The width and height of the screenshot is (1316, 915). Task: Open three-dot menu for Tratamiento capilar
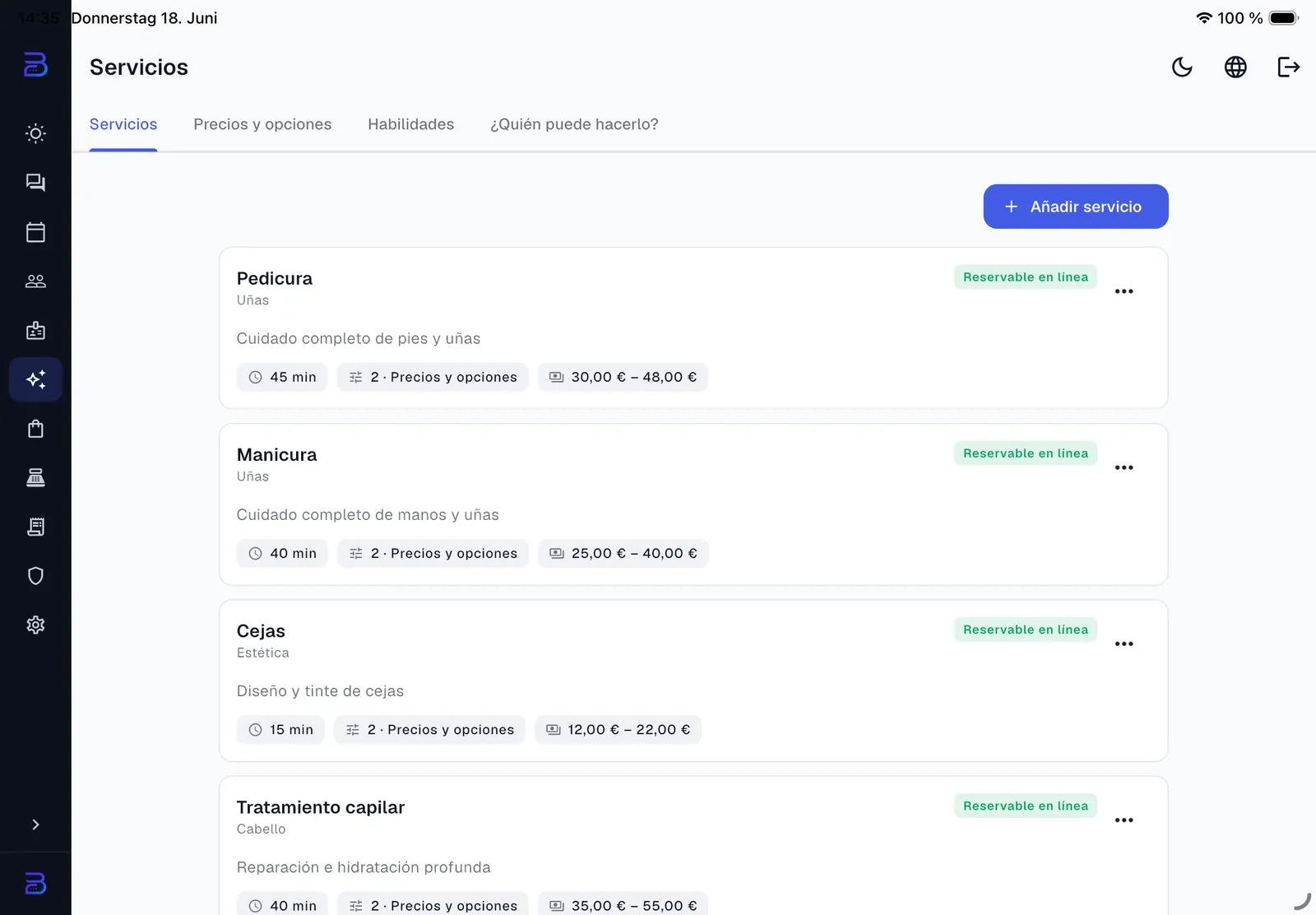coord(1124,820)
